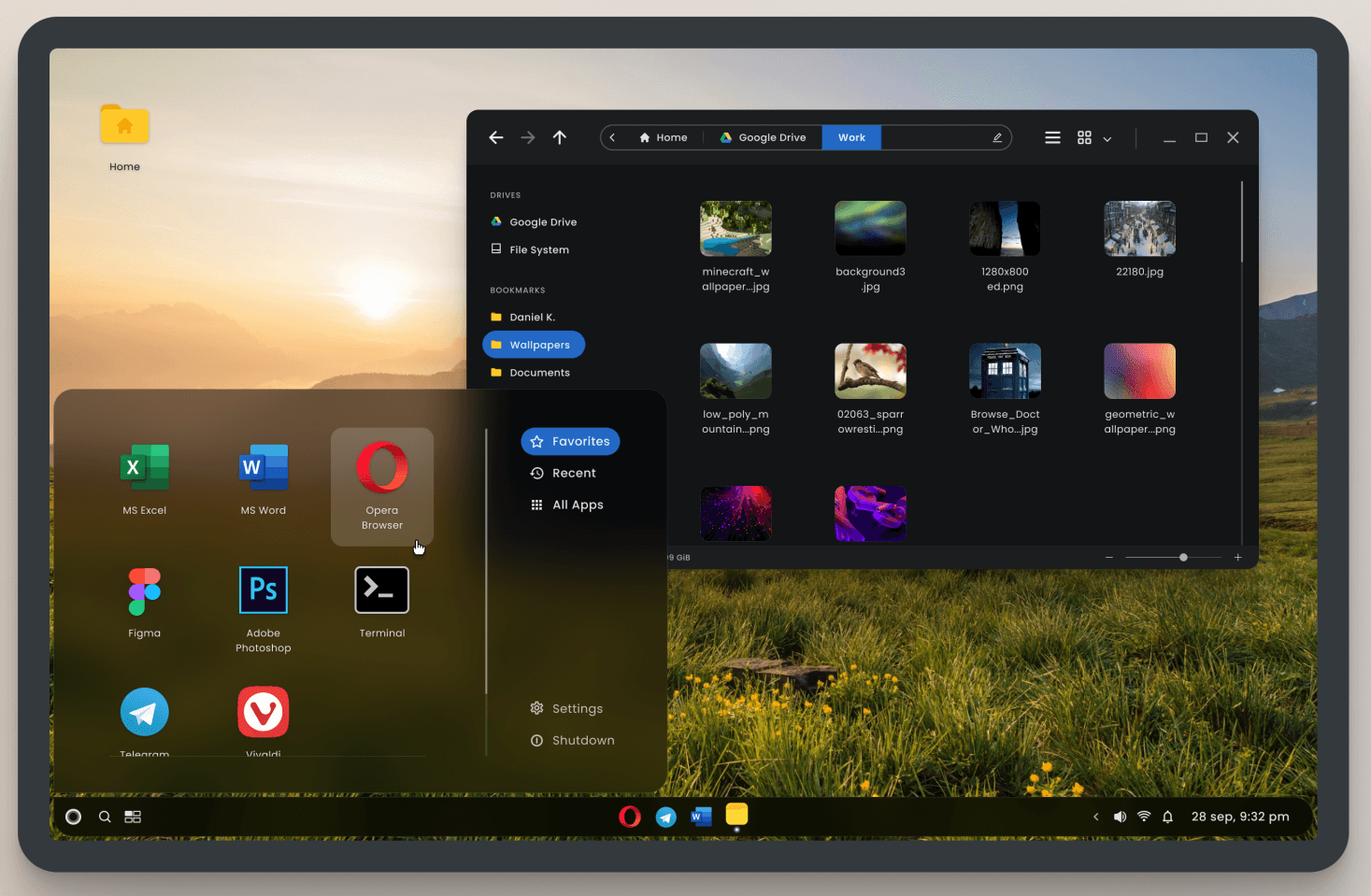Click the launcher app grid scrollbar
The image size is (1371, 896).
(x=486, y=562)
